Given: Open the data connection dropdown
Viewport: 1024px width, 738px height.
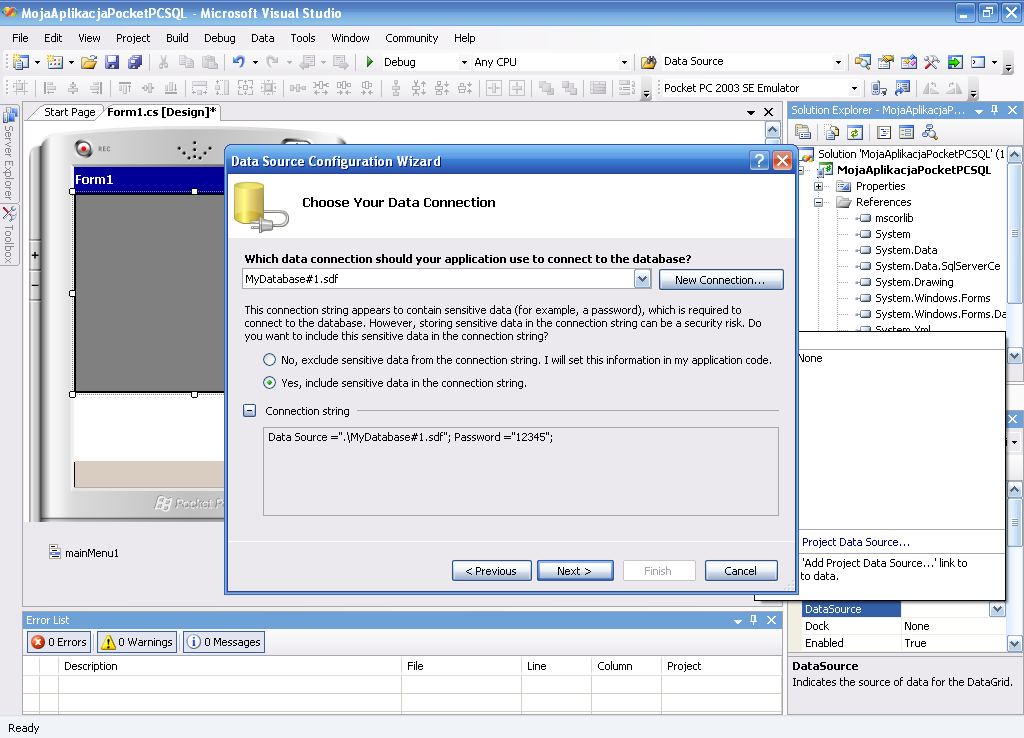Looking at the screenshot, I should point(643,279).
